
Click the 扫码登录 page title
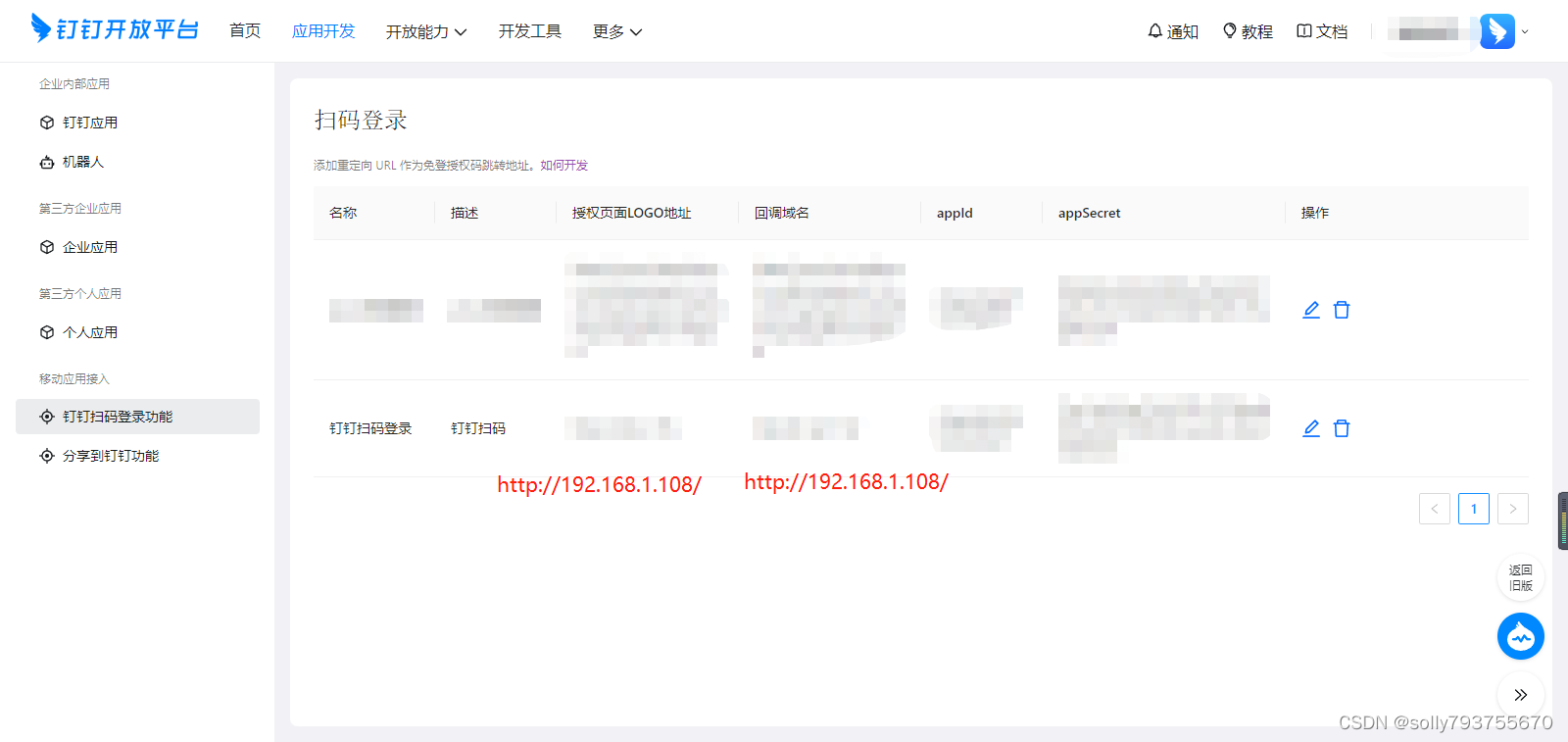pyautogui.click(x=361, y=120)
